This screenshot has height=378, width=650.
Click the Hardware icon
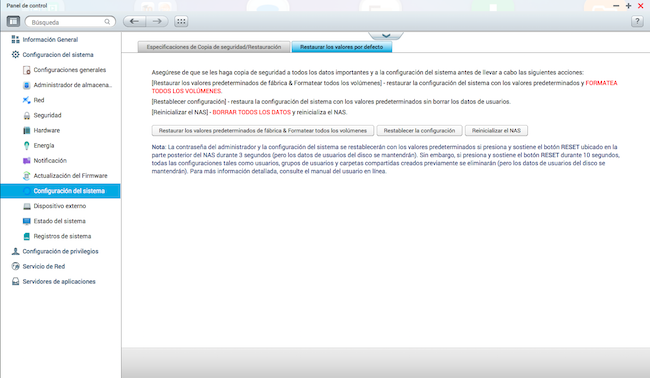(x=27, y=130)
